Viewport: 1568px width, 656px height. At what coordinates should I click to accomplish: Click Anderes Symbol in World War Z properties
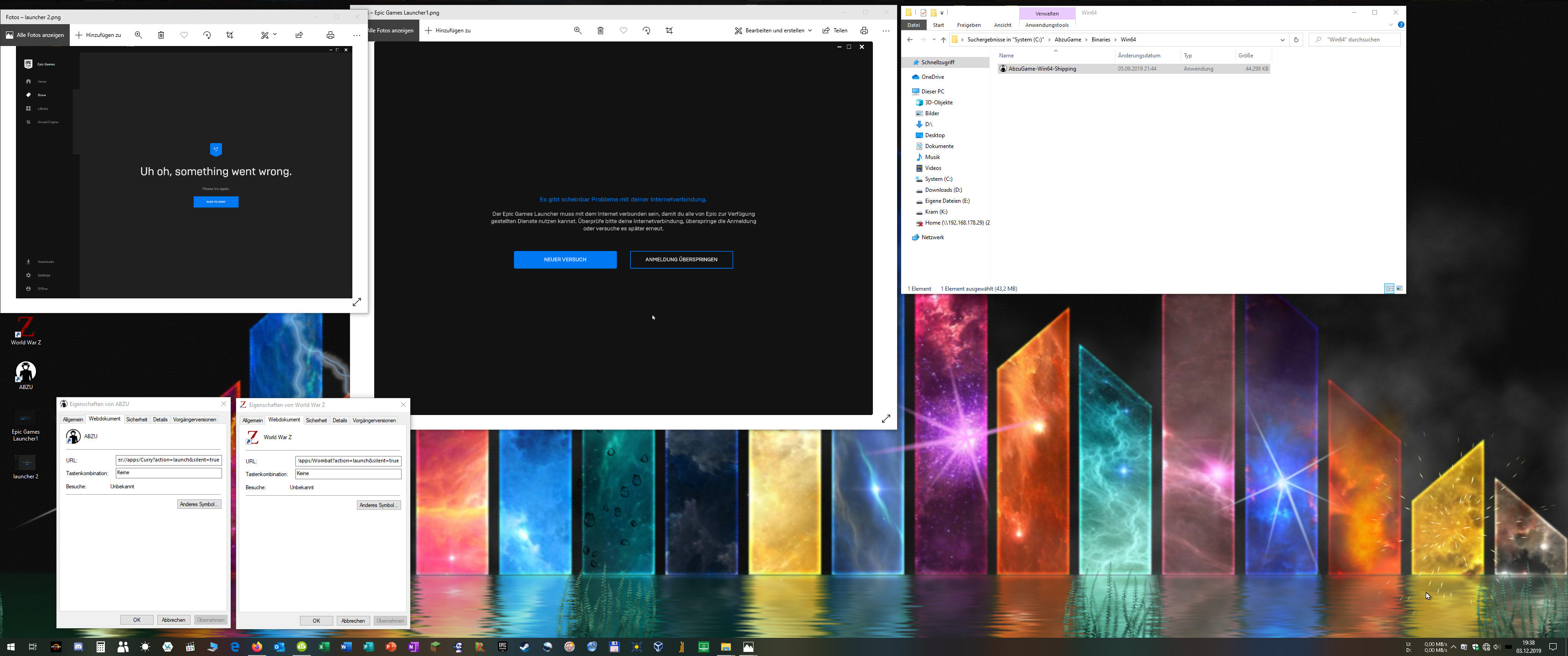click(378, 505)
